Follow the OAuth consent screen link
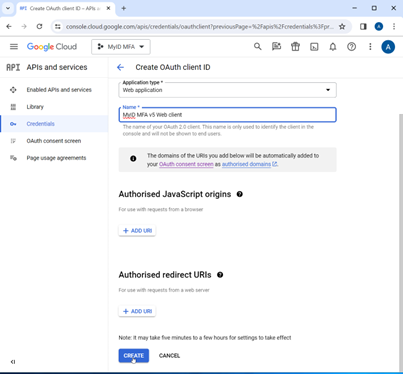403x374 pixels. click(186, 164)
